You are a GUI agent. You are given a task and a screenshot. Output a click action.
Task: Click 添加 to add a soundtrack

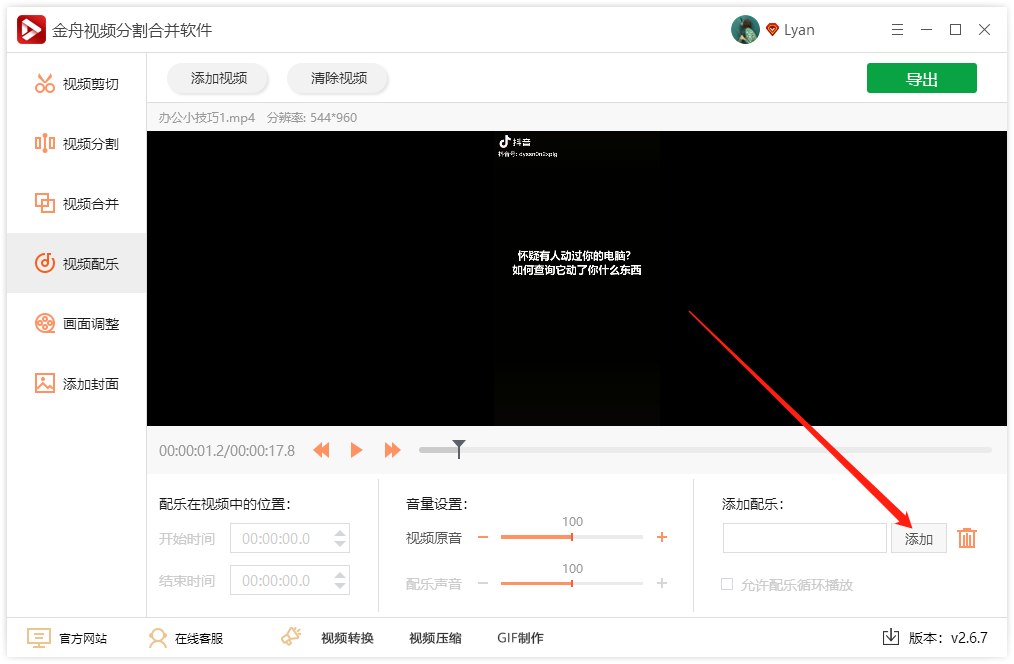(918, 538)
